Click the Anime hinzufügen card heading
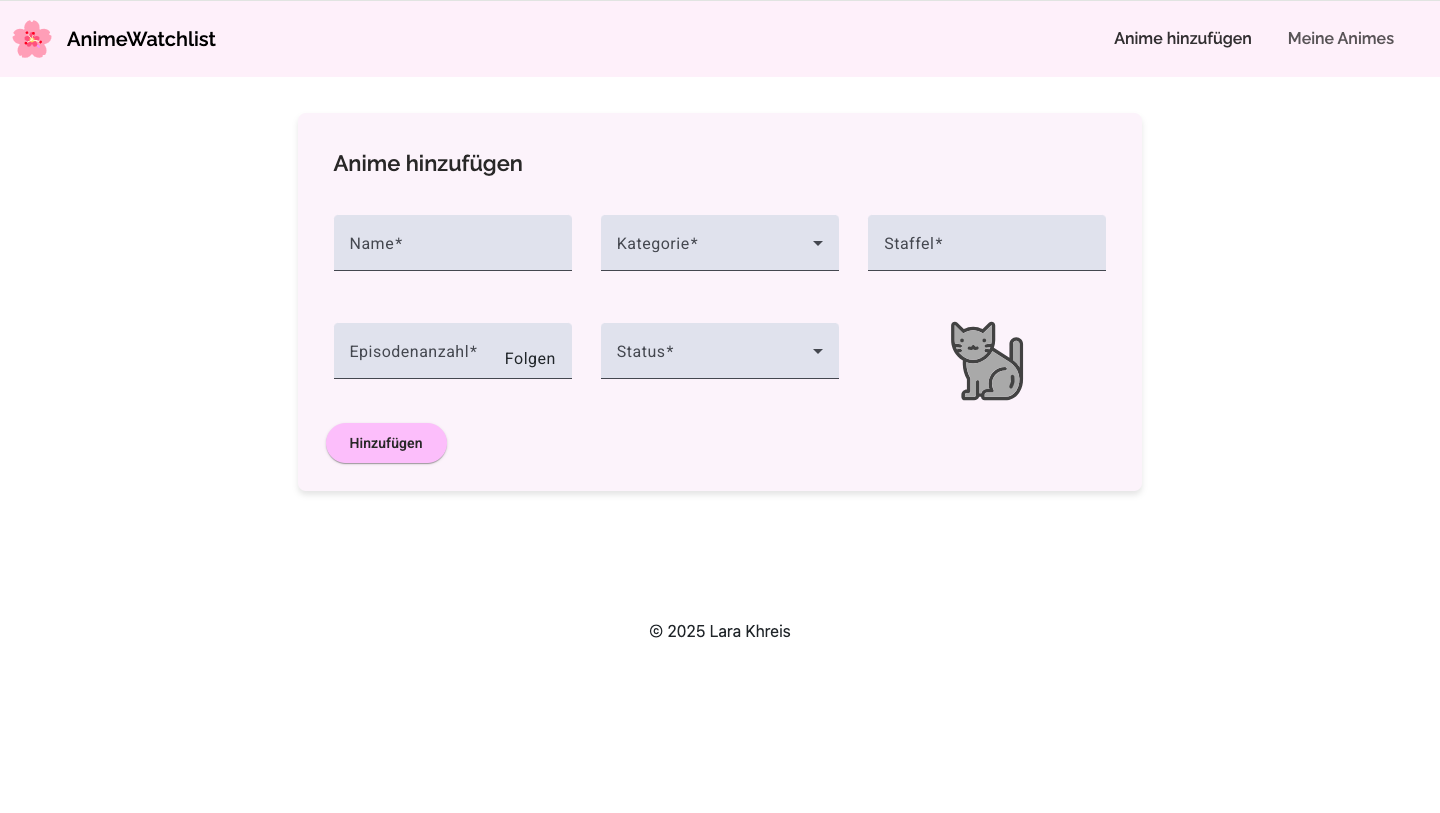 [428, 164]
